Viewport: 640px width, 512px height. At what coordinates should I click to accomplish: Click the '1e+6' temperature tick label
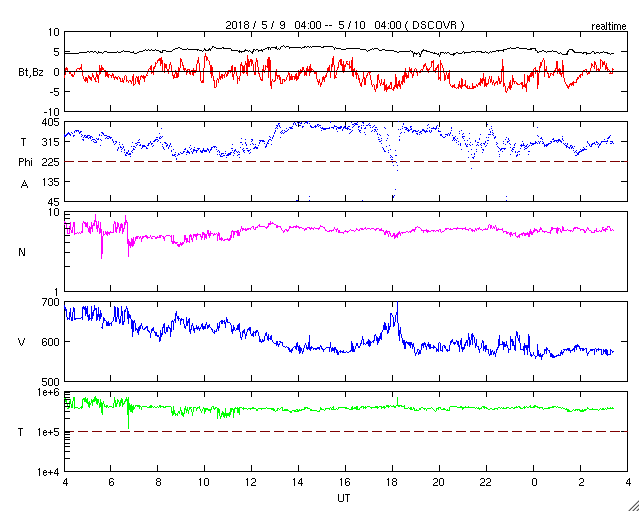pos(49,392)
